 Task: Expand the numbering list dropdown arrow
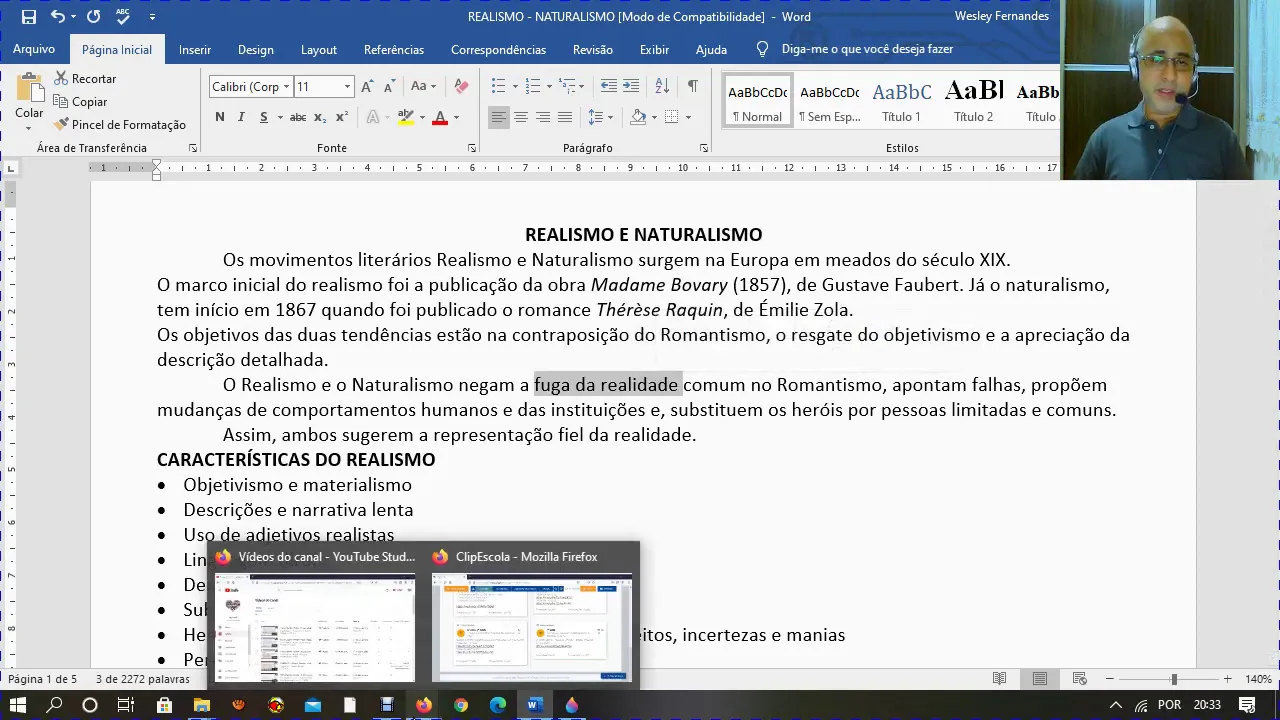pos(549,87)
